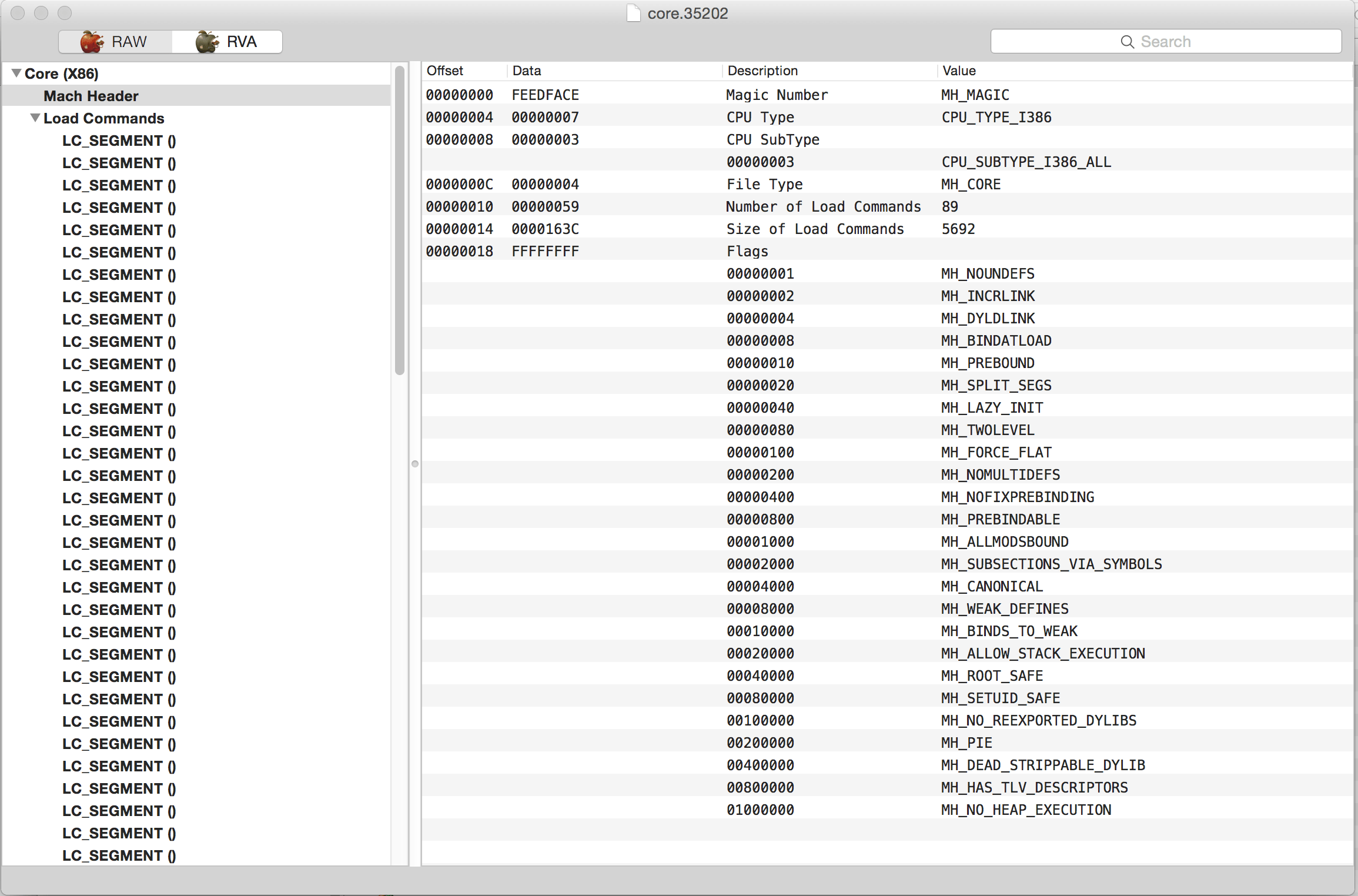Click the Description column header

click(x=762, y=71)
